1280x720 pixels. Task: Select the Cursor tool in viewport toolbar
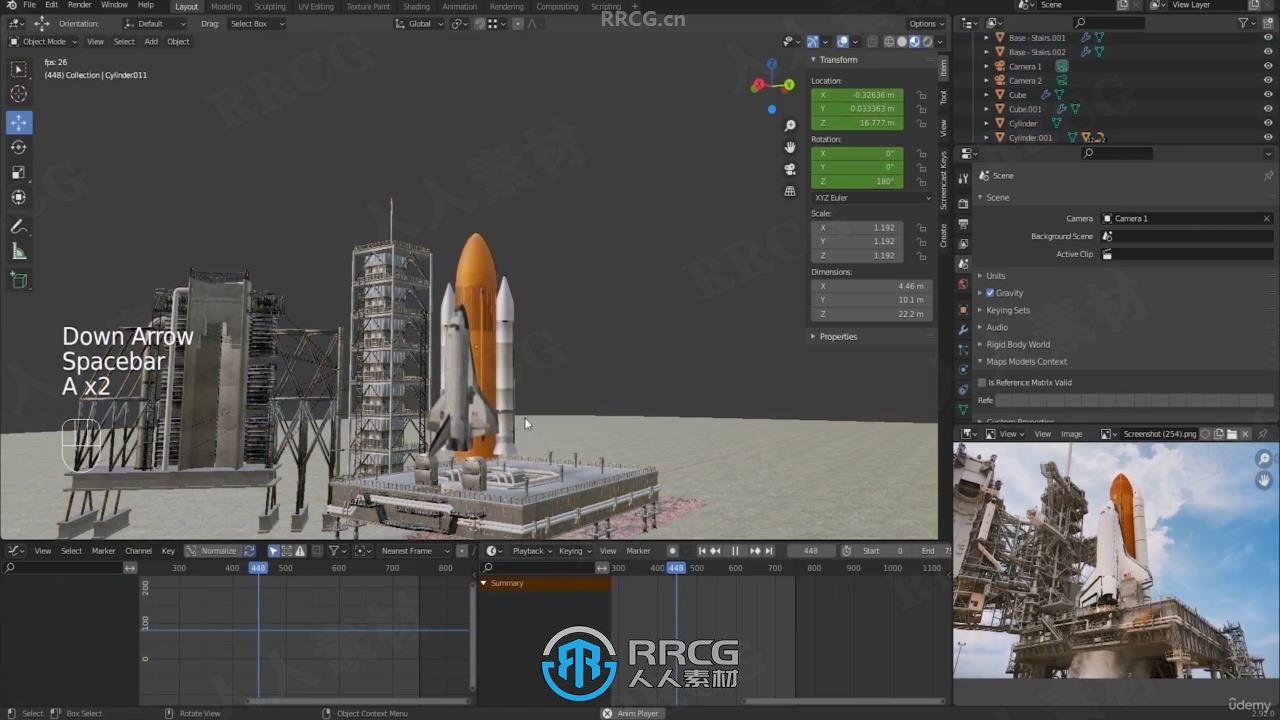(19, 94)
